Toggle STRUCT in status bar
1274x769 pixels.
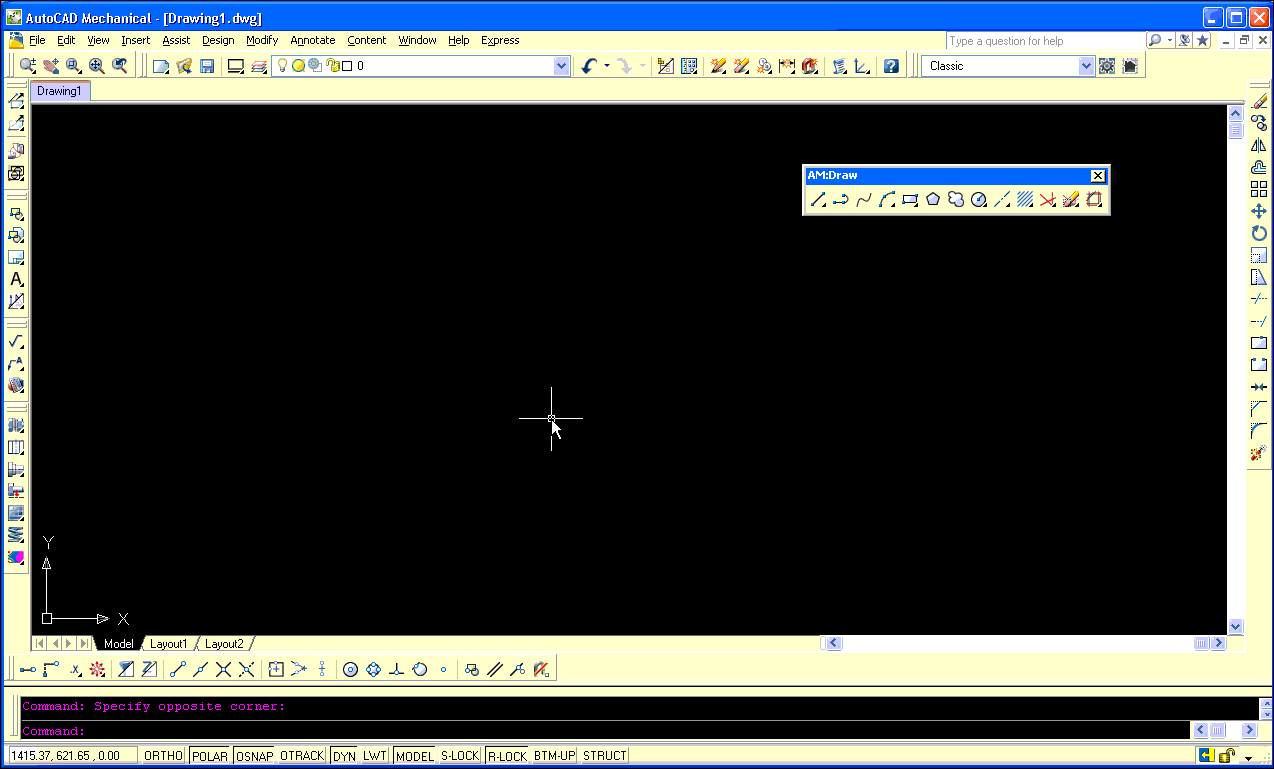tap(604, 756)
